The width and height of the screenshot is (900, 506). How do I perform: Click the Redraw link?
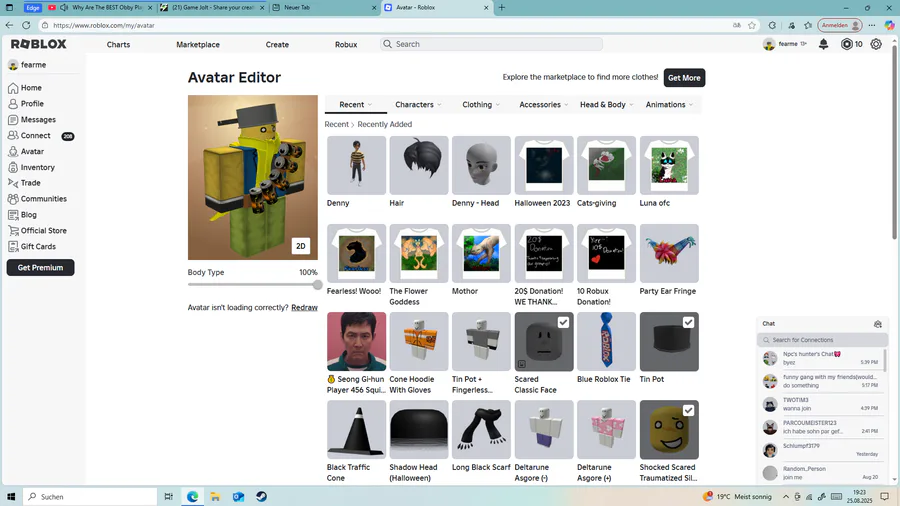click(304, 308)
